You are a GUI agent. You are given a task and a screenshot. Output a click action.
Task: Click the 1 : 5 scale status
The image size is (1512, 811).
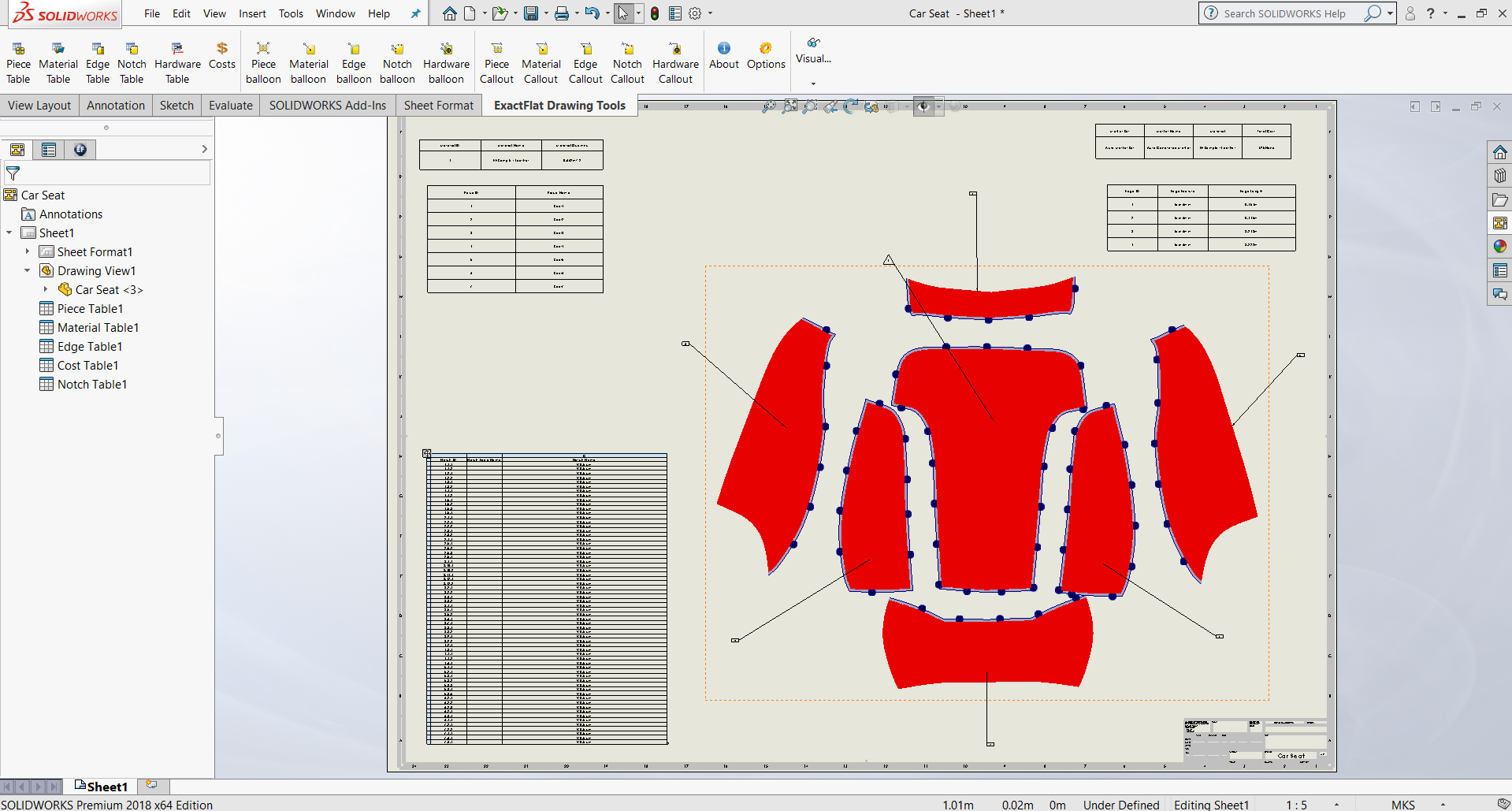point(1296,805)
